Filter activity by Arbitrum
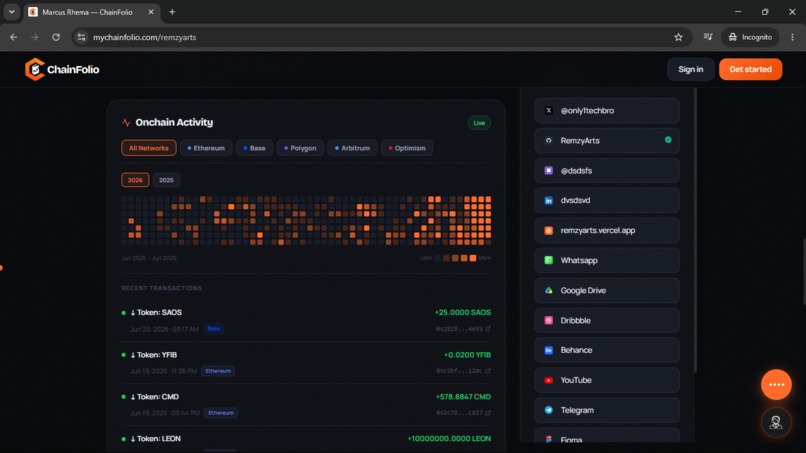The width and height of the screenshot is (806, 453). coord(352,148)
